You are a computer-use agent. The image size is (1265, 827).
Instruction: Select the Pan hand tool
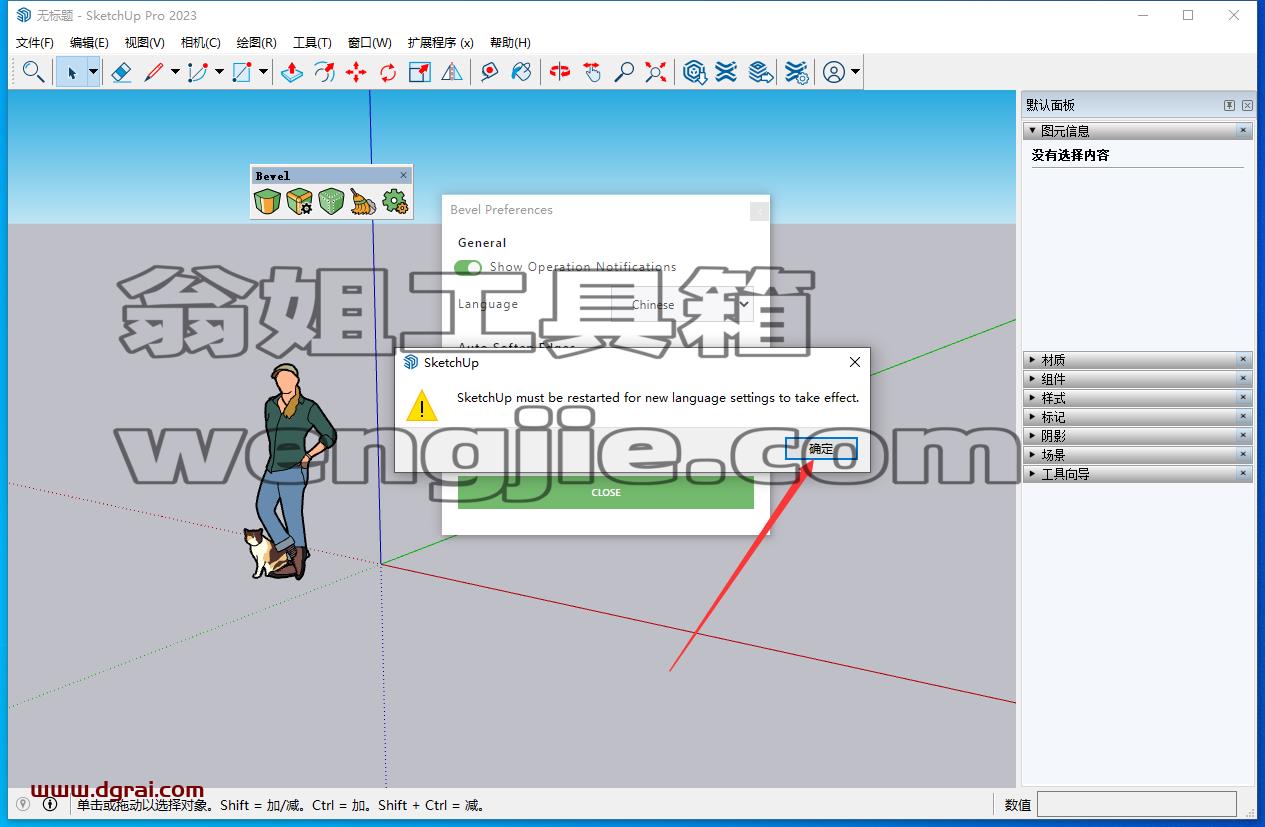[592, 72]
